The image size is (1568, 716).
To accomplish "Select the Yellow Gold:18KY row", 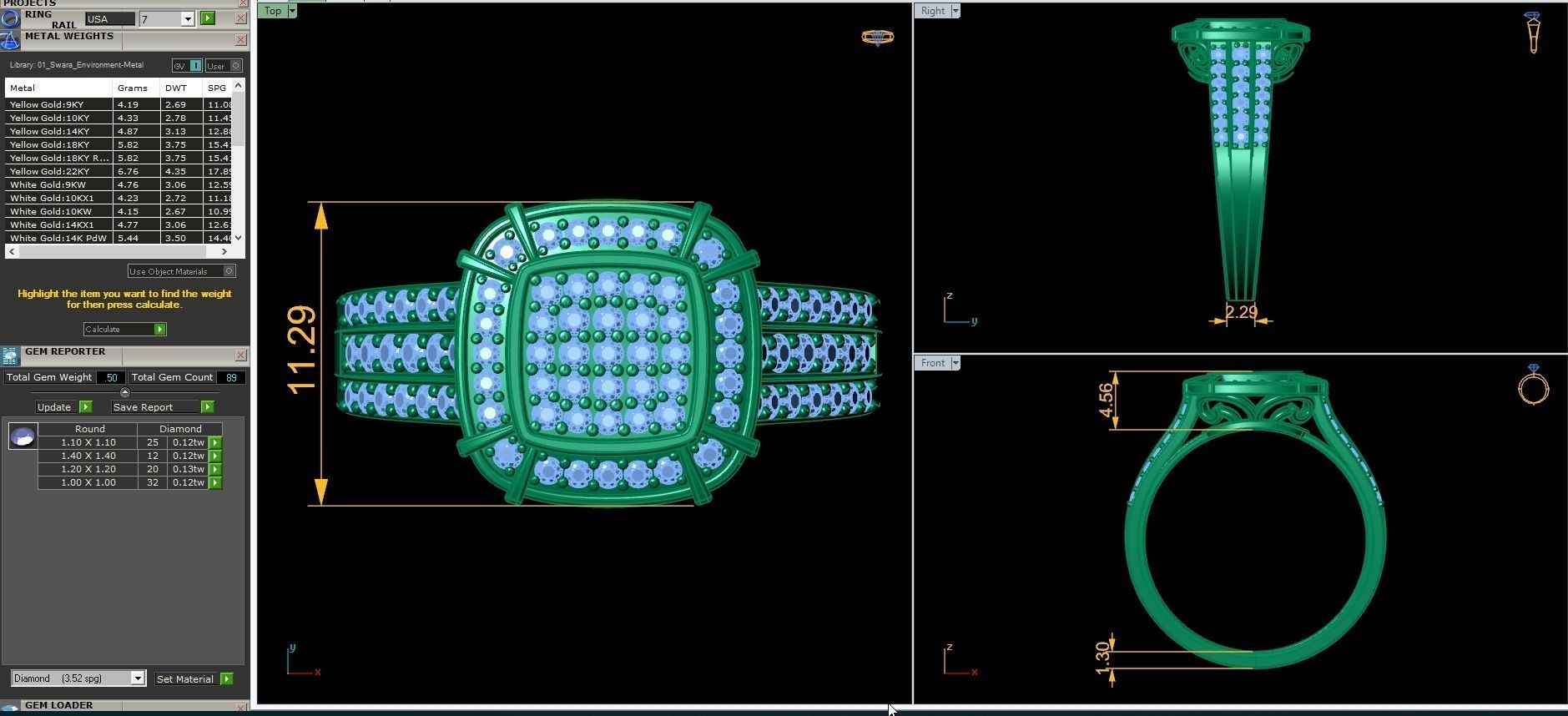I will (118, 144).
